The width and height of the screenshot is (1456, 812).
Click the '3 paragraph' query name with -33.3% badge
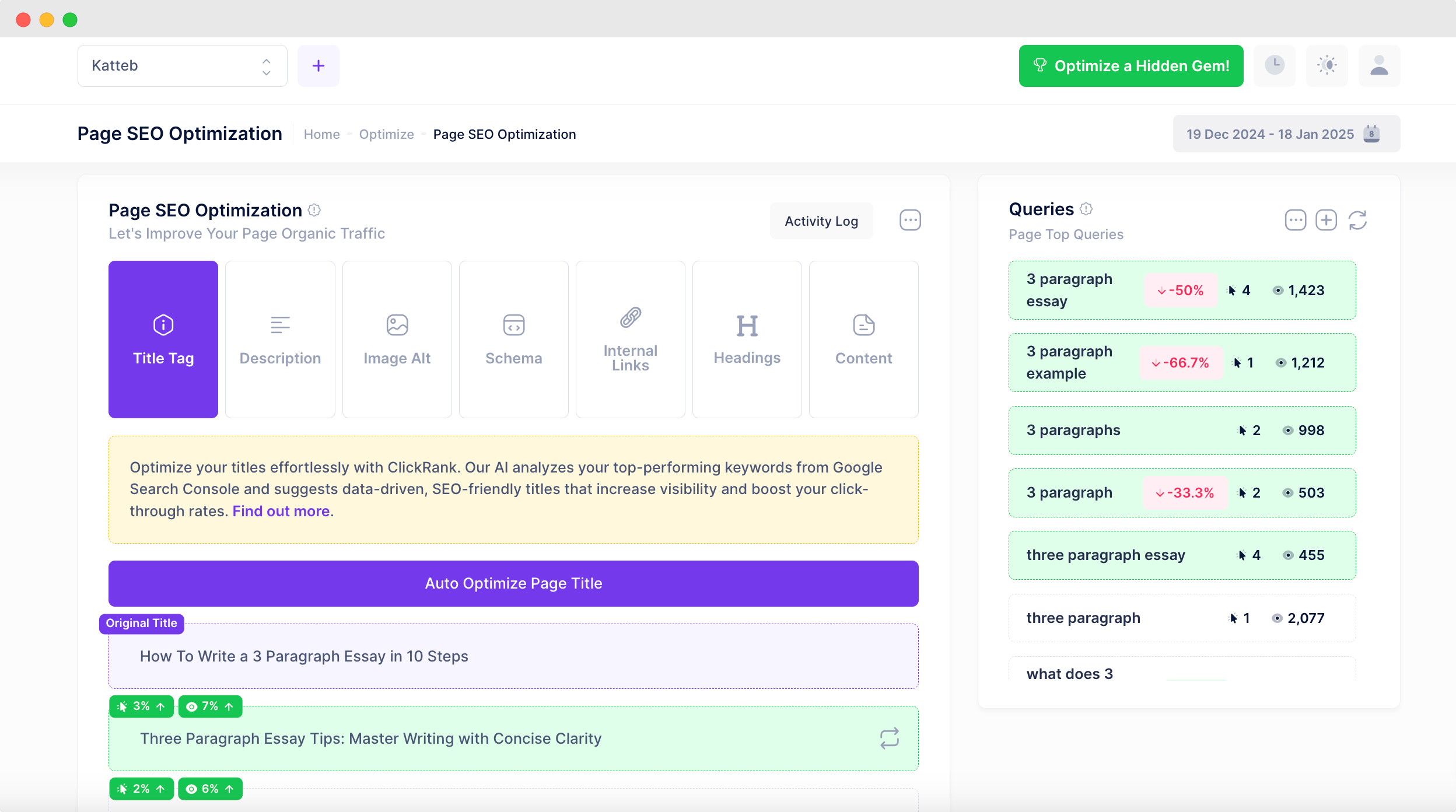tap(1069, 493)
